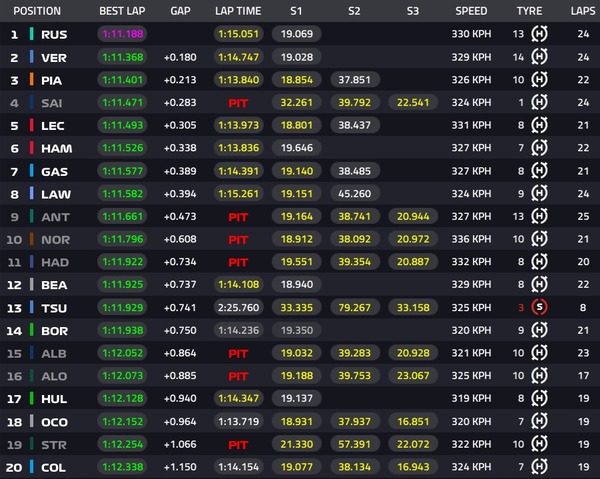Click the TYRE column header
Screen dimensions: 600x479
coord(529,11)
